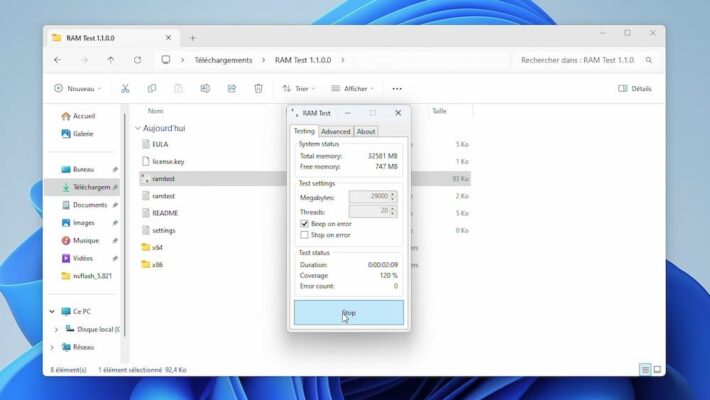710x400 pixels.
Task: Click the Copy icon in the toolbar
Action: [x=152, y=88]
